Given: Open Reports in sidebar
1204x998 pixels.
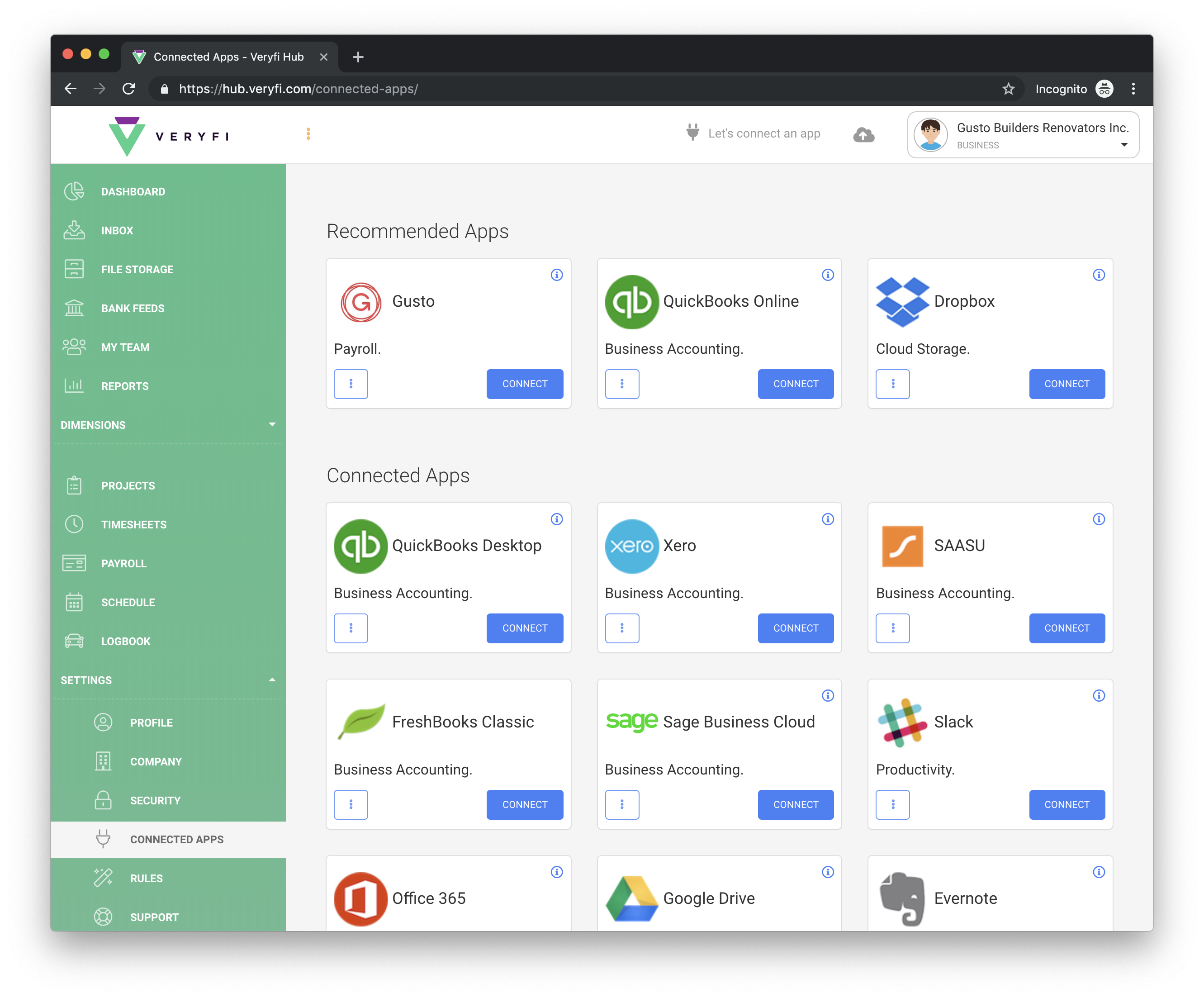Looking at the screenshot, I should 167,387.
